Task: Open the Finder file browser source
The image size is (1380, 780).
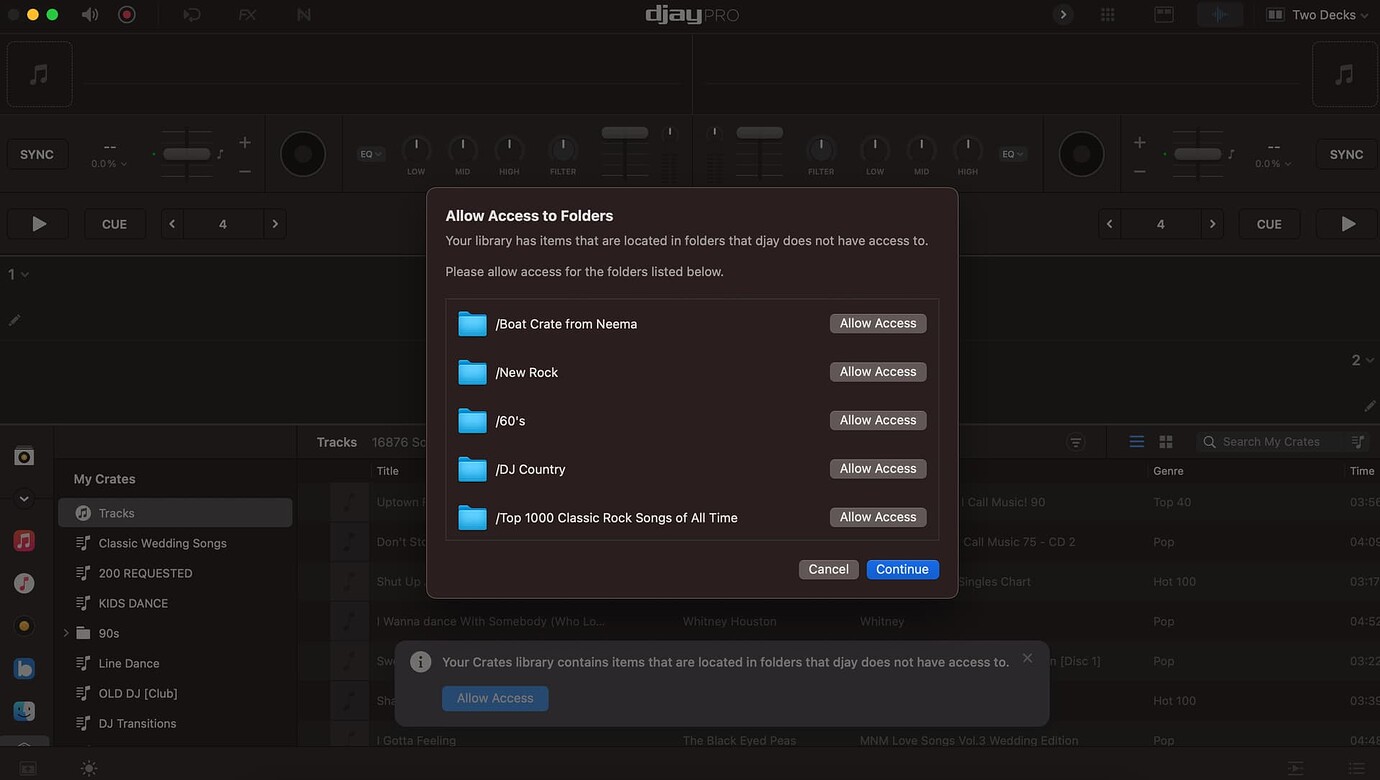Action: coord(24,710)
